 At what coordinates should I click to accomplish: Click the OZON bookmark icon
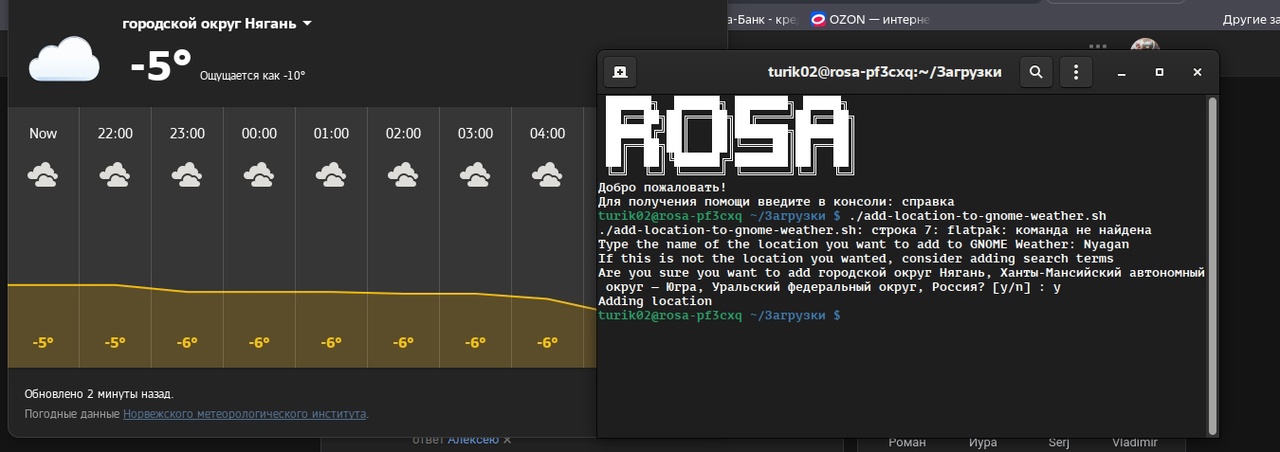tap(818, 19)
